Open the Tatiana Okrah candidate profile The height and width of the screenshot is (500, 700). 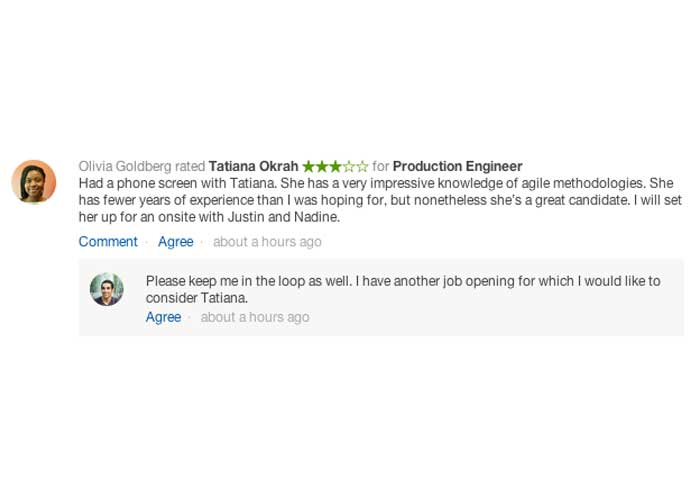(x=253, y=167)
